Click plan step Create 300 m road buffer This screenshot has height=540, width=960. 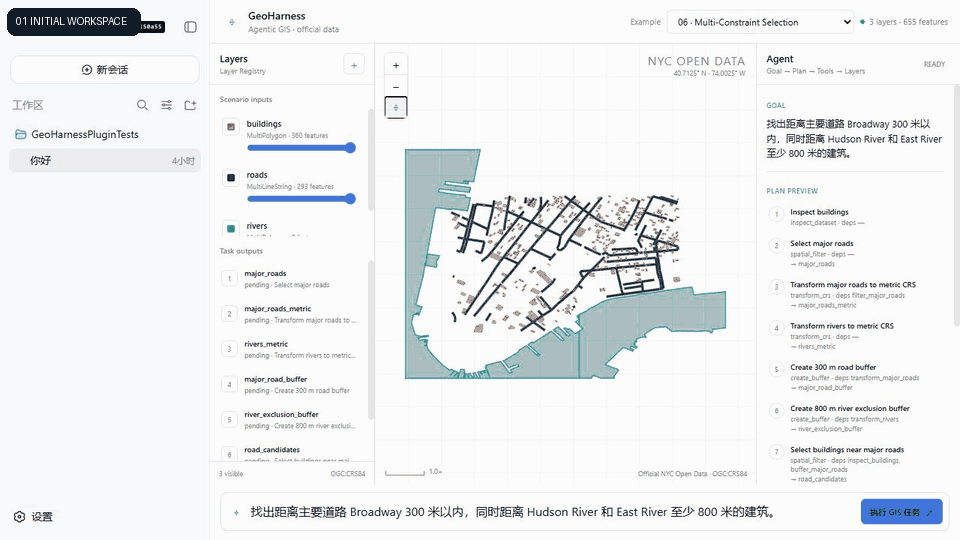854,377
